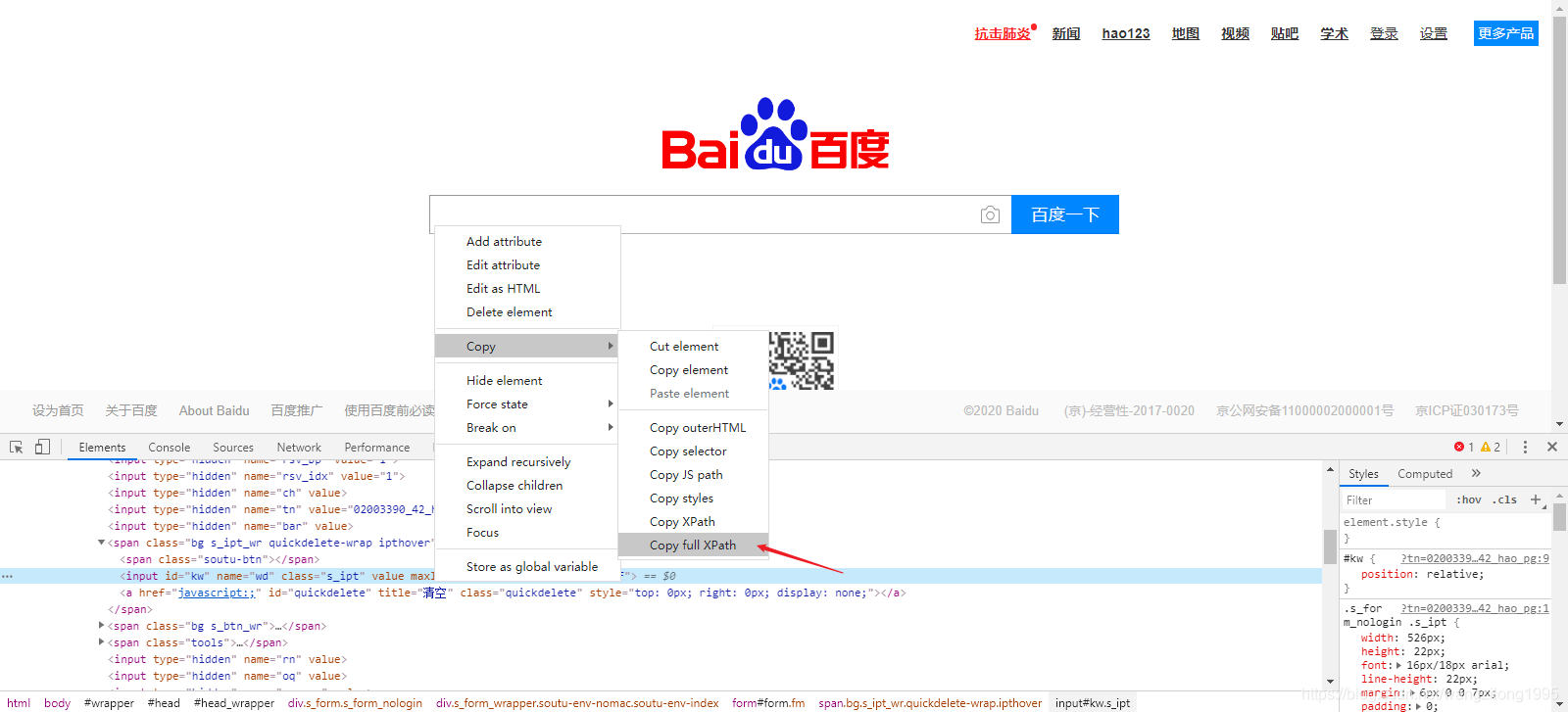This screenshot has width=1568, height=712.
Task: Click the Baidu logo
Action: click(x=775, y=134)
